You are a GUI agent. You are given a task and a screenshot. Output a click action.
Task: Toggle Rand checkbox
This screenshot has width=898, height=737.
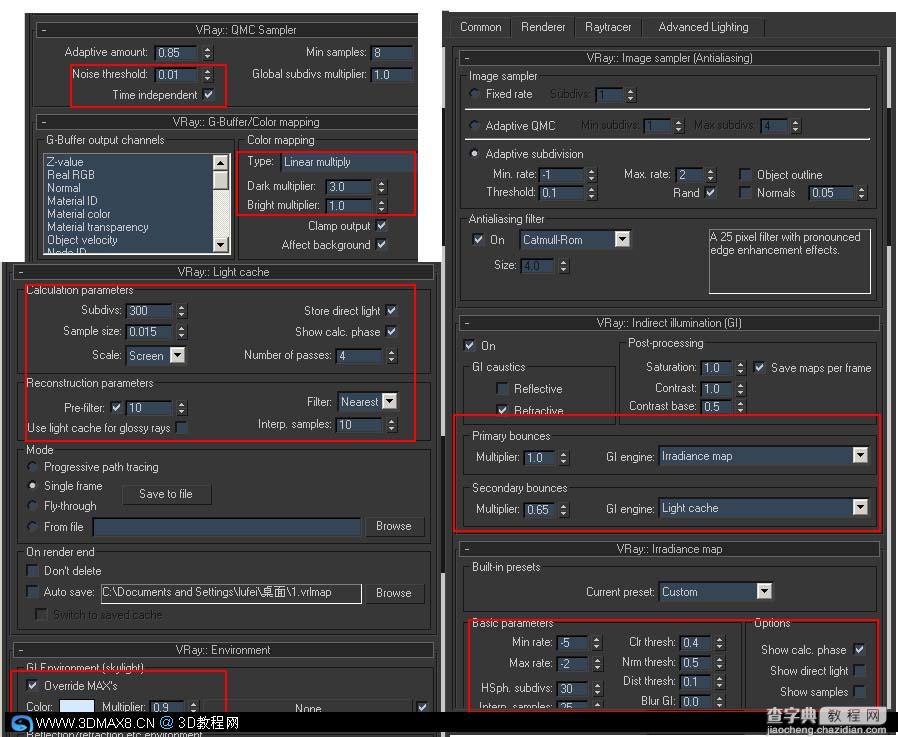(x=710, y=192)
